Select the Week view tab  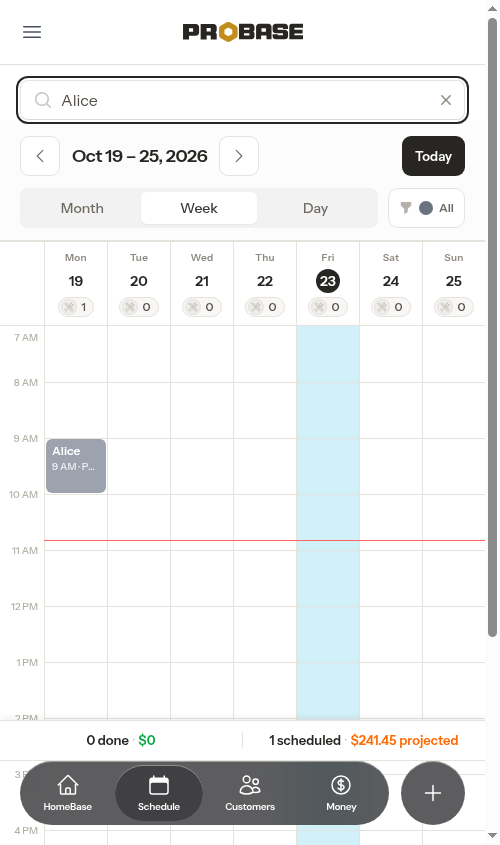click(x=199, y=208)
